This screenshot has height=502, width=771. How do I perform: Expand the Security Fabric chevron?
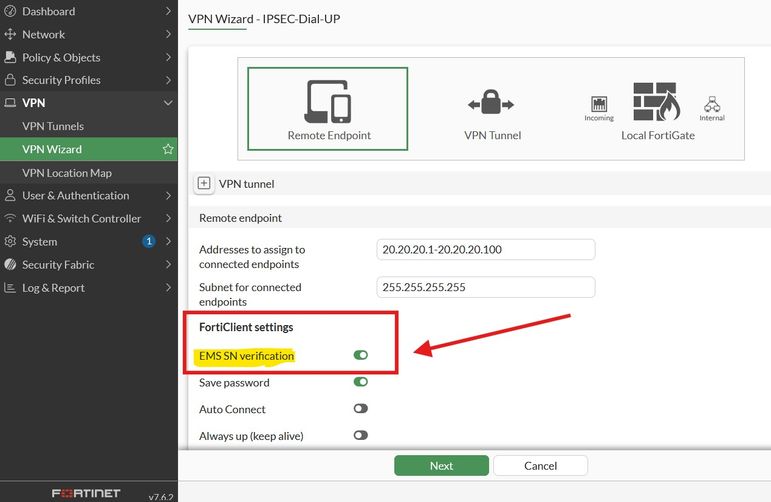(168, 265)
